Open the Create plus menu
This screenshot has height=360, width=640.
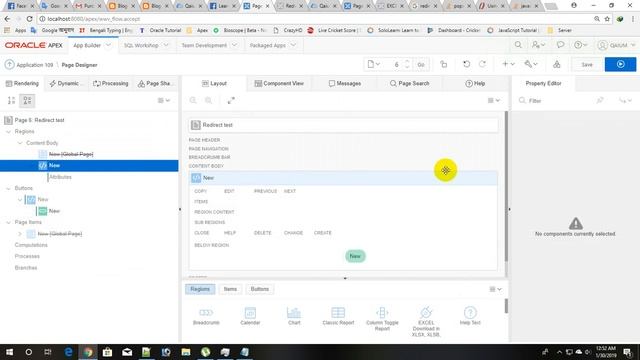(508, 64)
